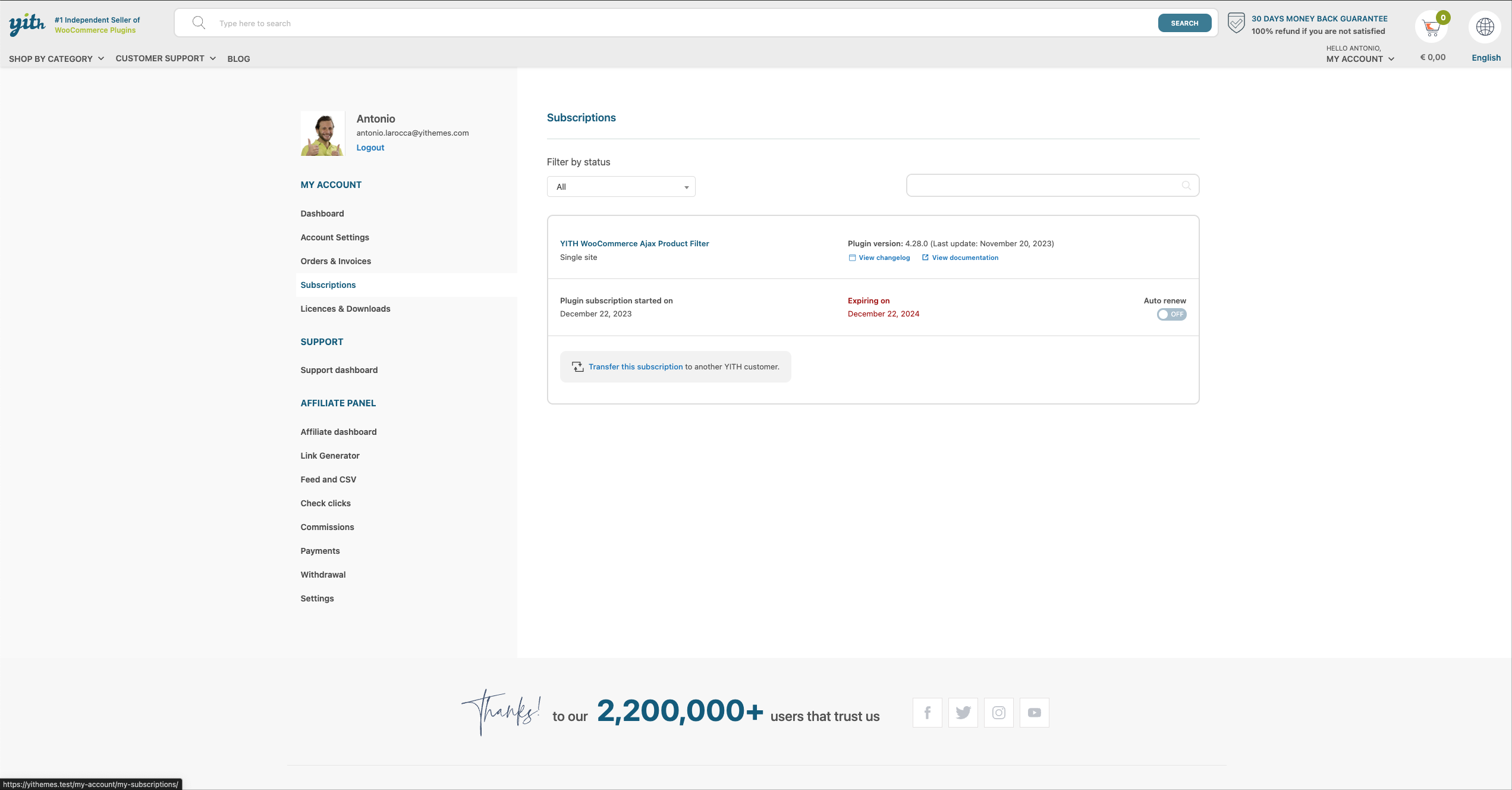Open Link Generator
Image resolution: width=1512 pixels, height=790 pixels.
coord(330,456)
